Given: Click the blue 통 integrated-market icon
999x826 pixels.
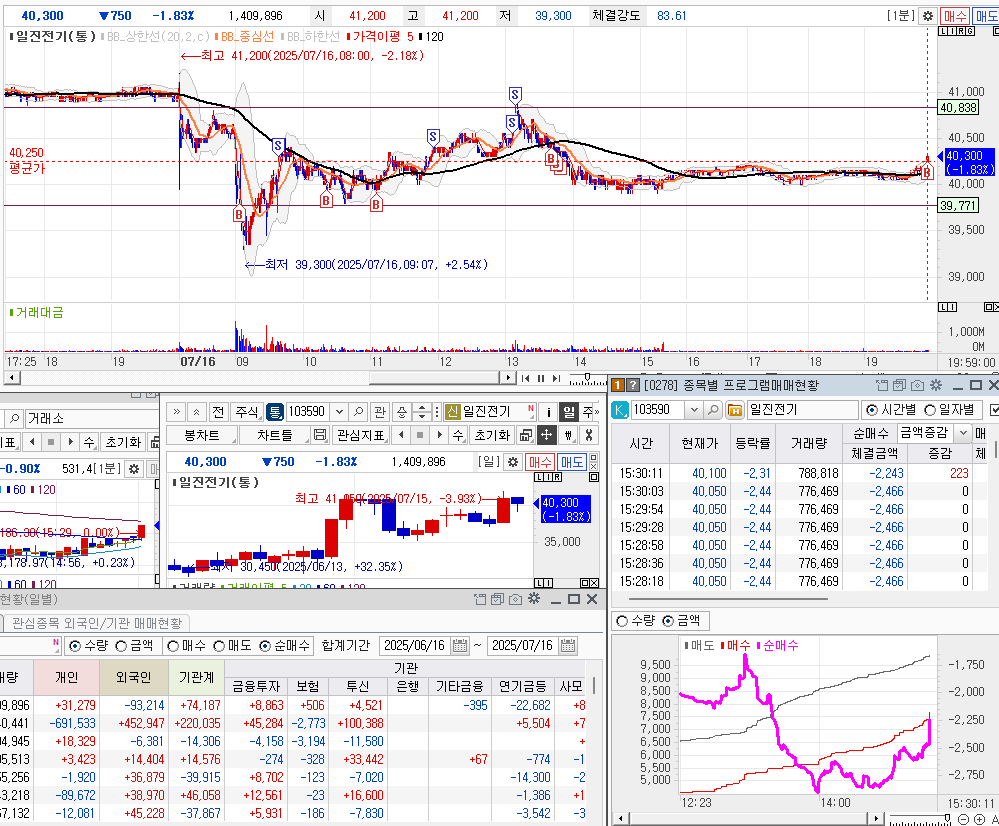Looking at the screenshot, I should coord(275,412).
